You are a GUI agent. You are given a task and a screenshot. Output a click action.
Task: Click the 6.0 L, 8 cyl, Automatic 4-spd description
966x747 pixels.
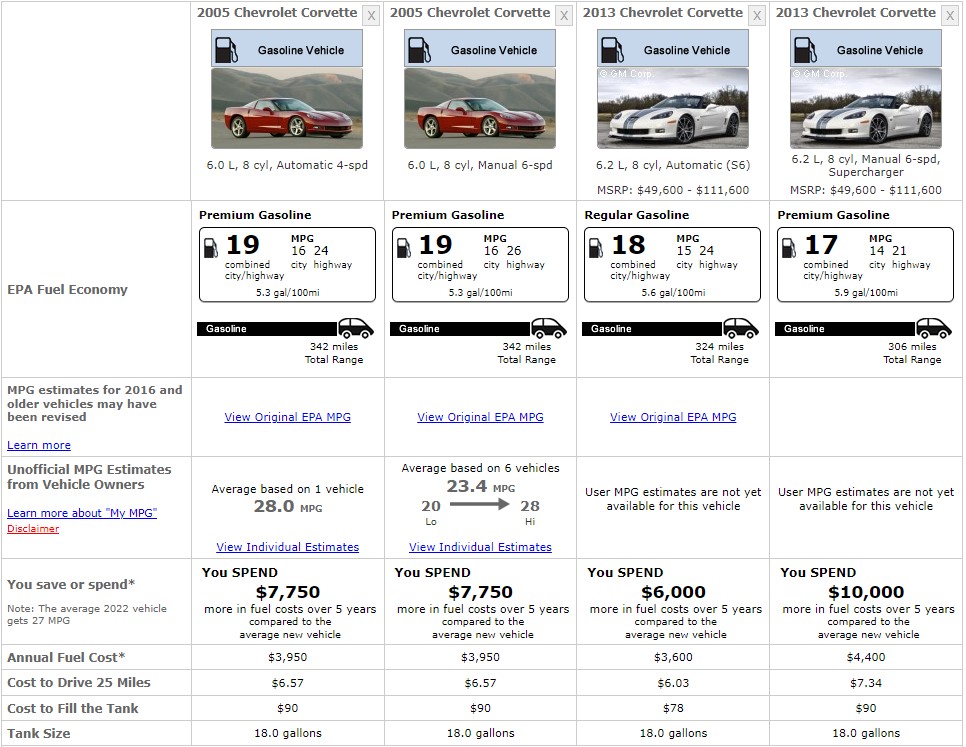[x=287, y=165]
